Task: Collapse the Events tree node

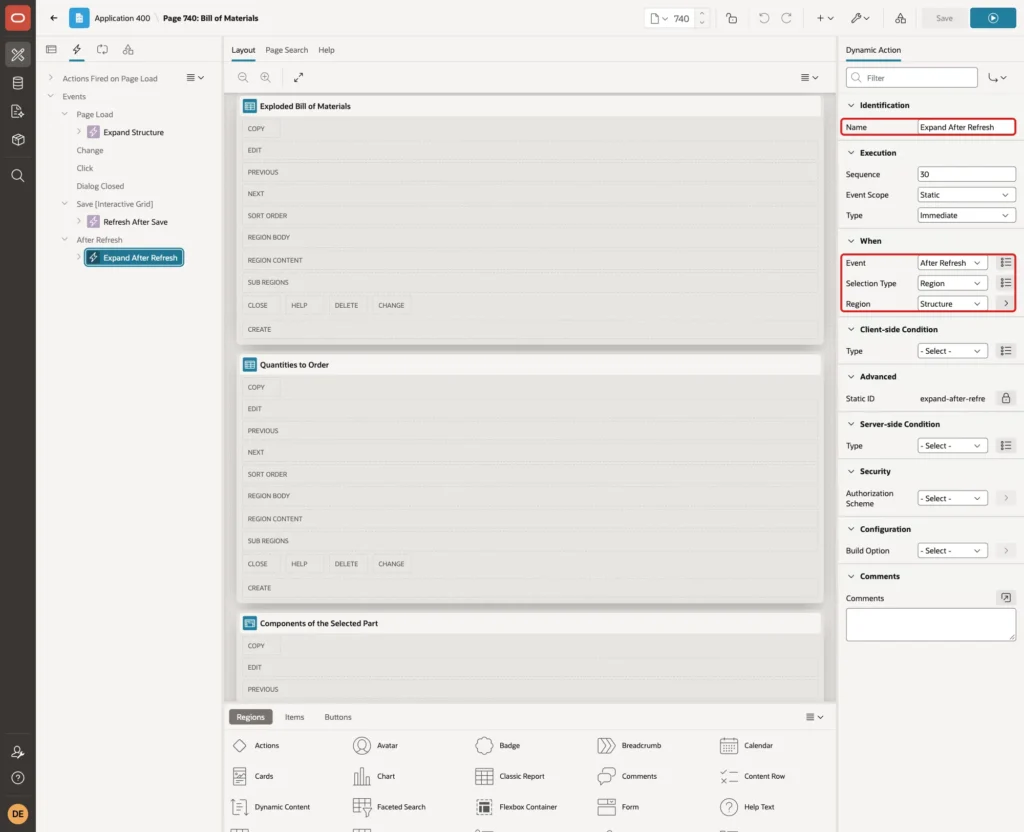Action: (x=51, y=96)
